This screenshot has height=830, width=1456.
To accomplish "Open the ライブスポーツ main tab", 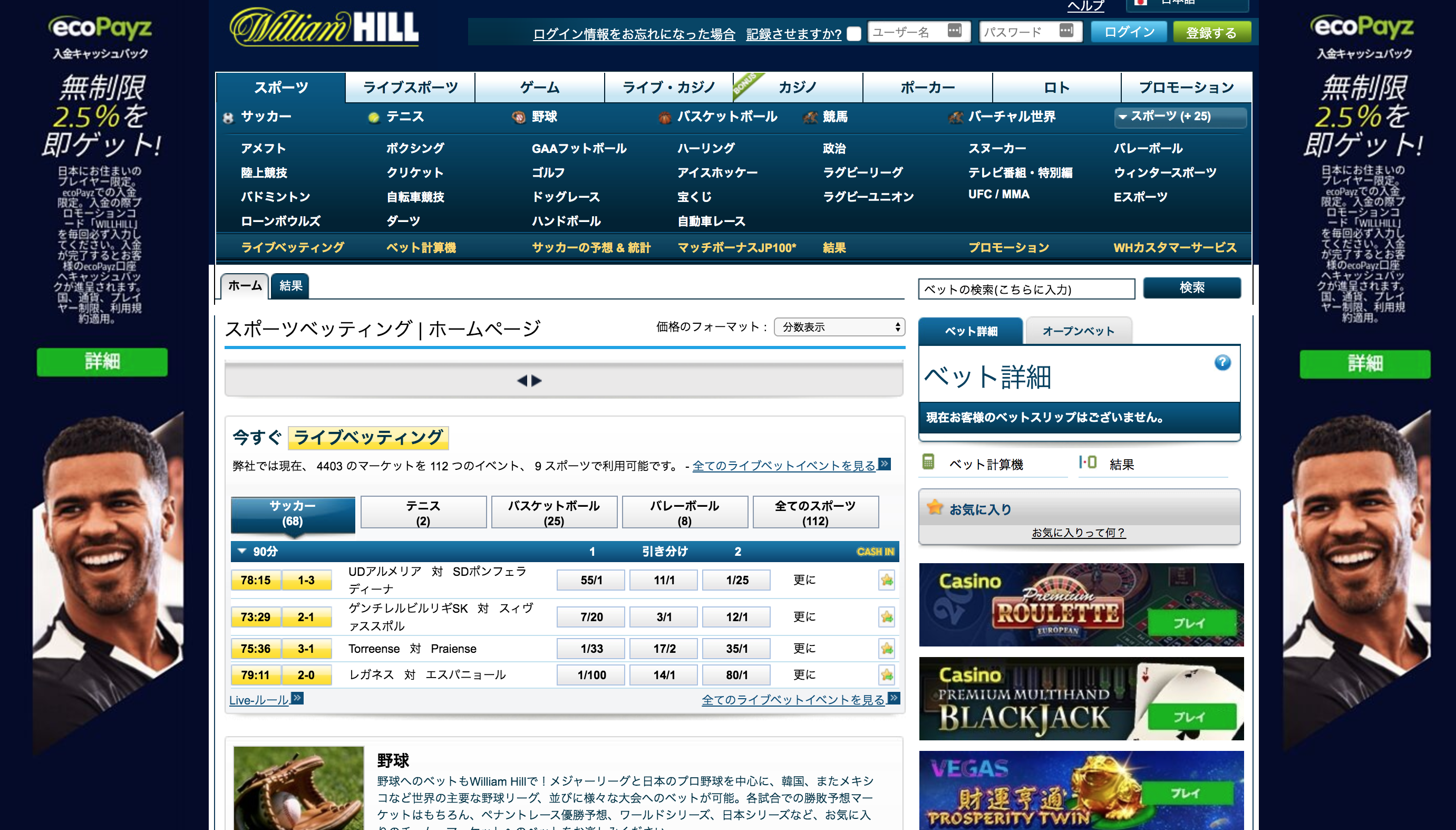I will pos(410,87).
